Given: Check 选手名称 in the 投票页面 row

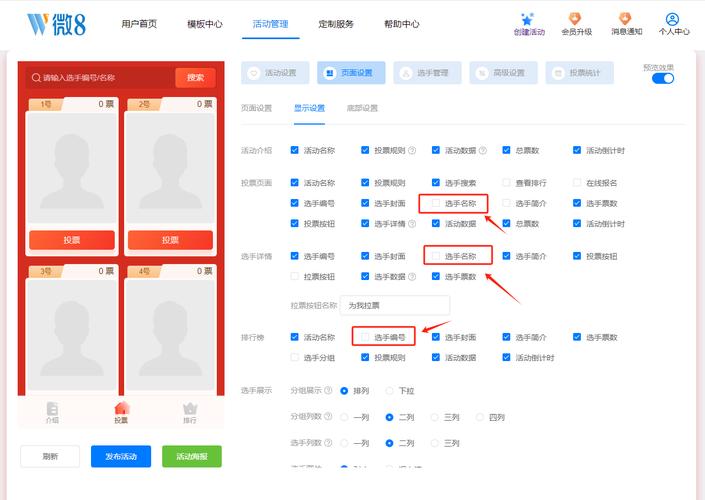Looking at the screenshot, I should click(436, 203).
